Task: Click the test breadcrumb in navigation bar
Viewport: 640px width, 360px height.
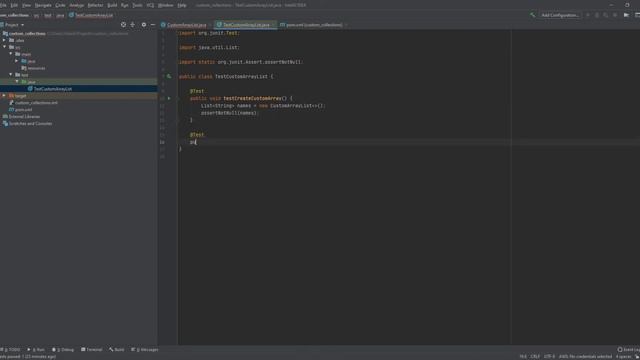Action: [48, 15]
